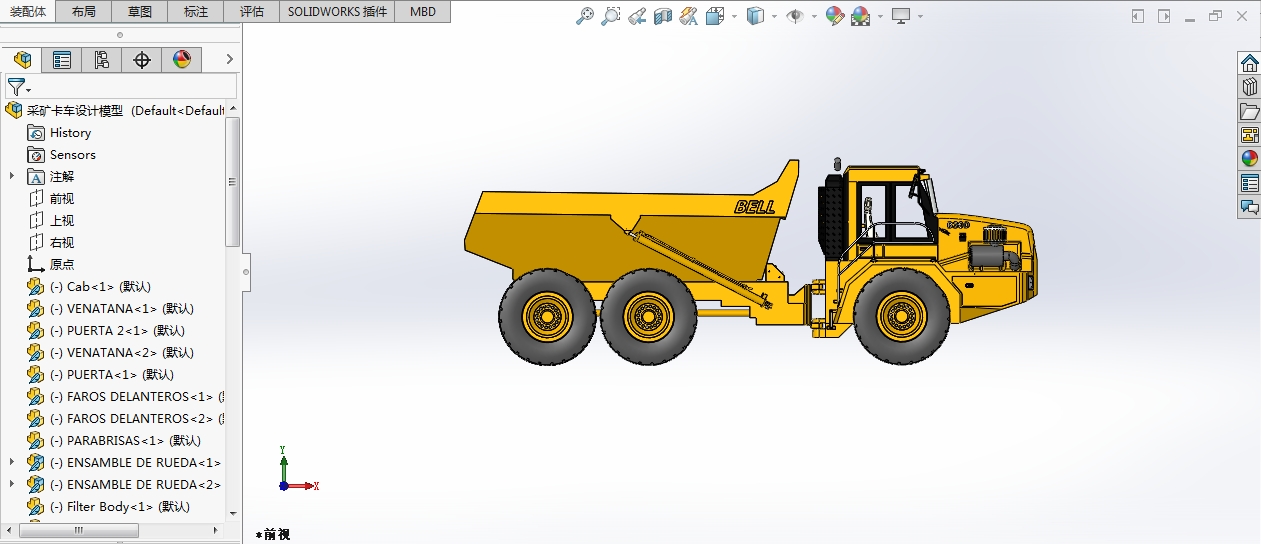
Task: Click the Edit Appearance icon
Action: click(835, 16)
